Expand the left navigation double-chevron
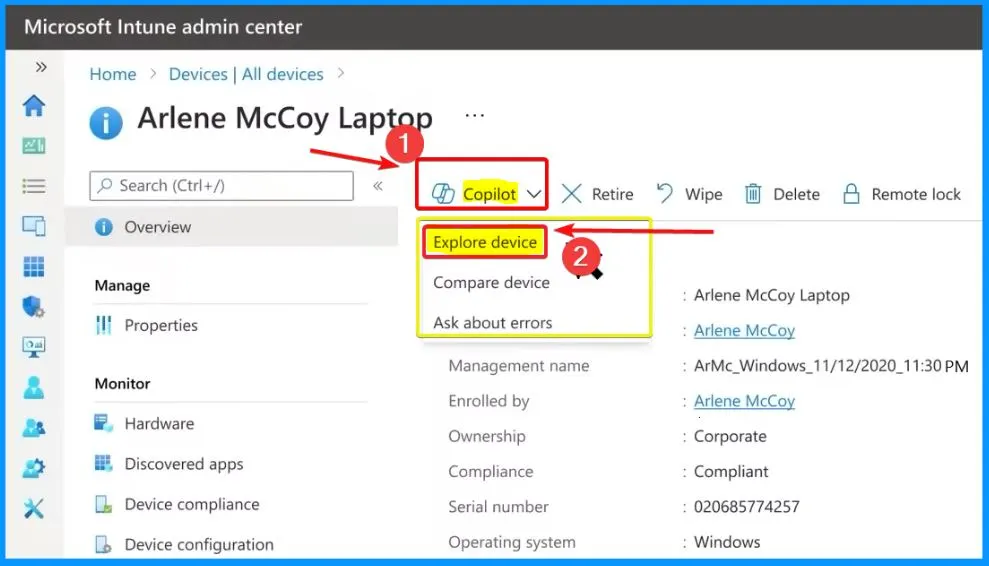989x566 pixels. (41, 67)
